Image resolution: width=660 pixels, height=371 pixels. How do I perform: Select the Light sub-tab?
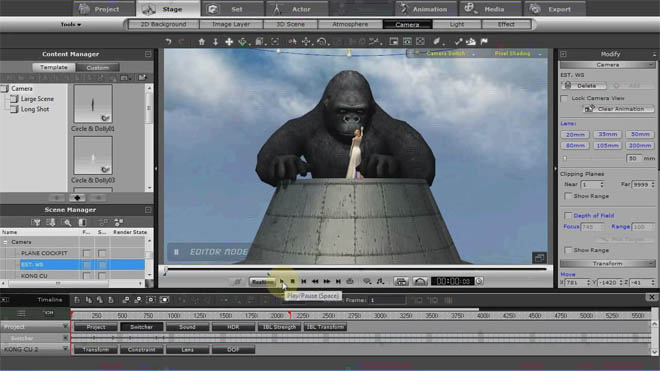click(457, 24)
